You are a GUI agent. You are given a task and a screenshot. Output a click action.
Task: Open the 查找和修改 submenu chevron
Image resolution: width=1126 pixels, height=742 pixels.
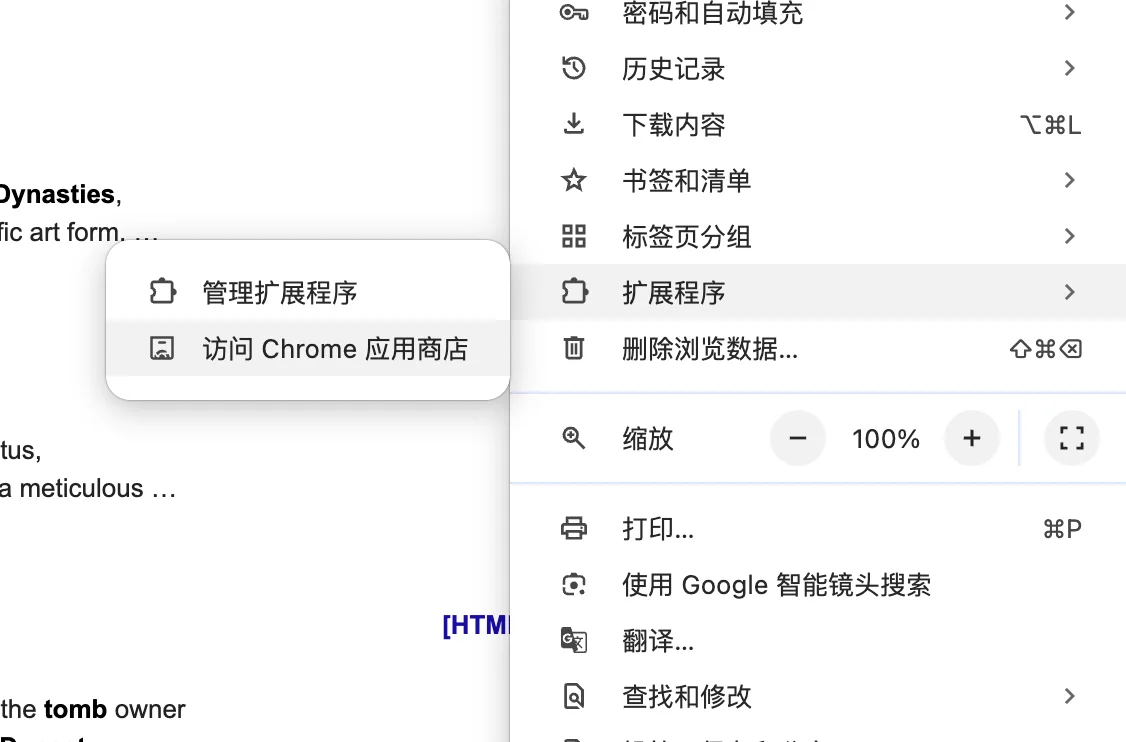click(1069, 696)
